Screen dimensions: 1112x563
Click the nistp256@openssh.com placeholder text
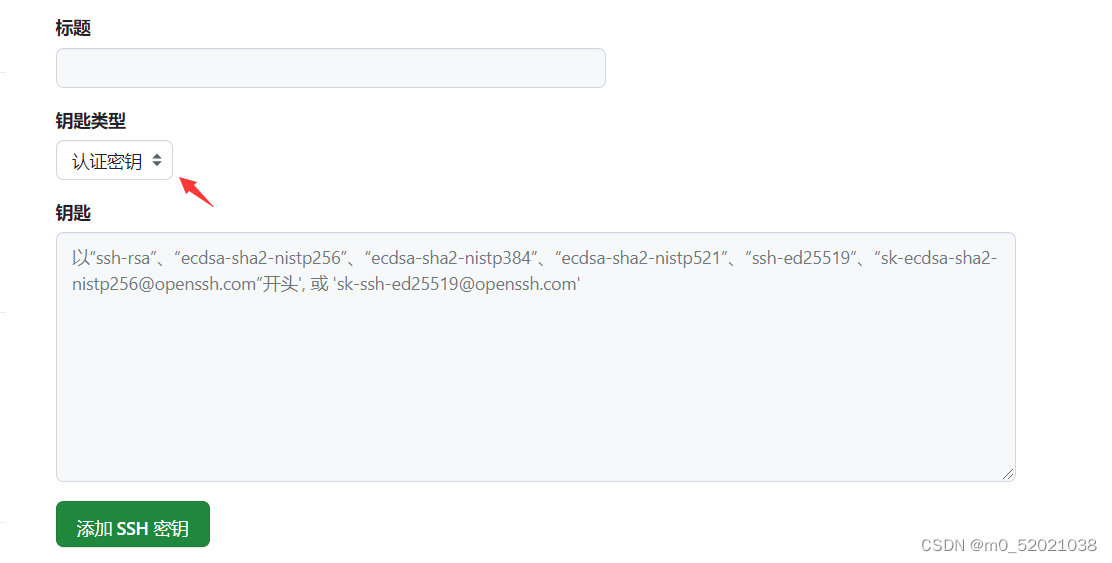[164, 284]
